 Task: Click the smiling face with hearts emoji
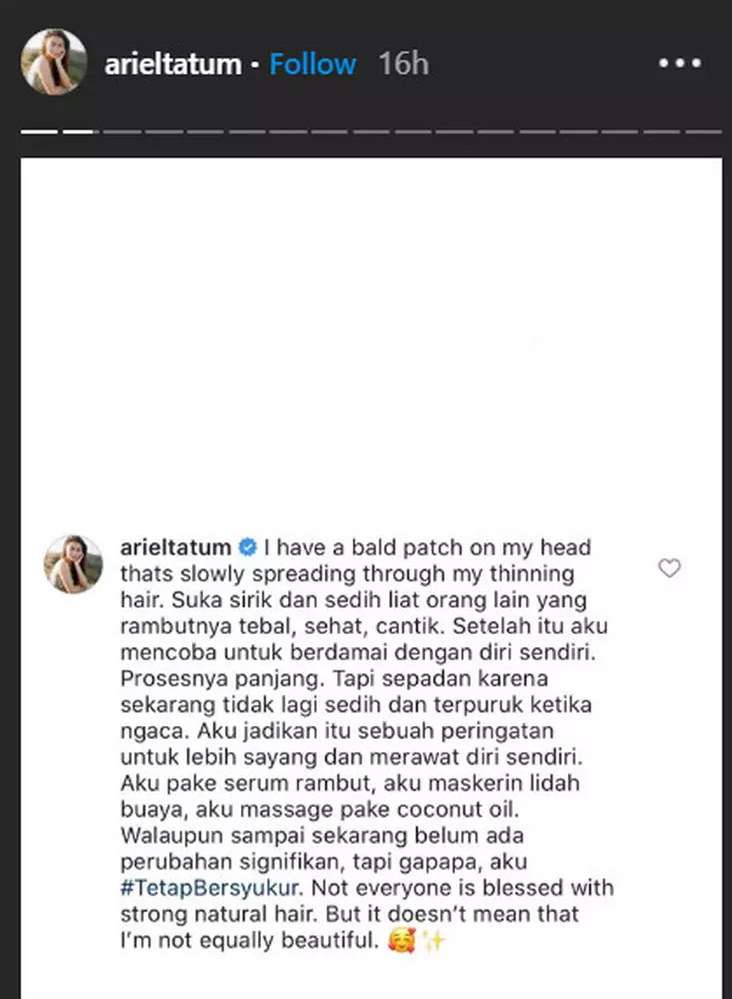pyautogui.click(x=401, y=940)
